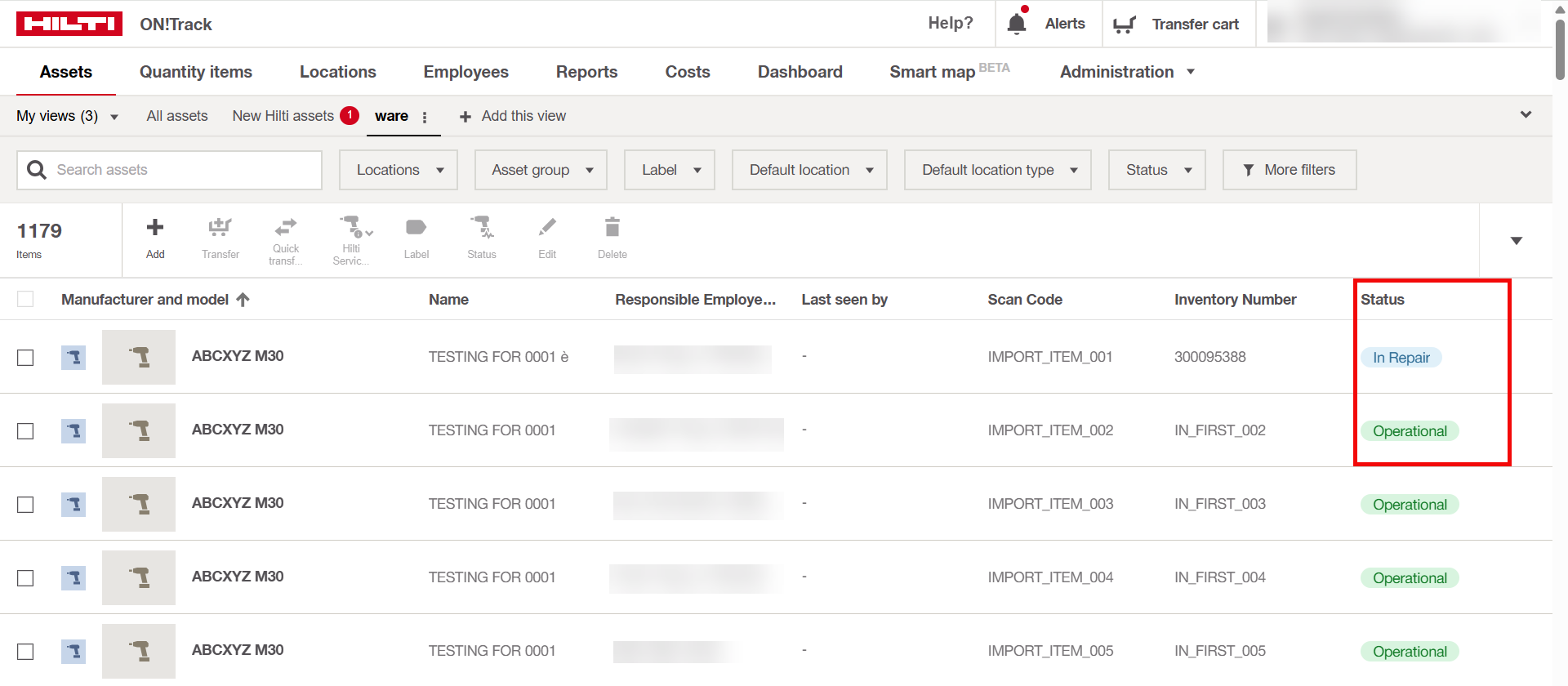This screenshot has width=1568, height=686.
Task: Click the Quick transfer arrows icon
Action: pos(285,226)
